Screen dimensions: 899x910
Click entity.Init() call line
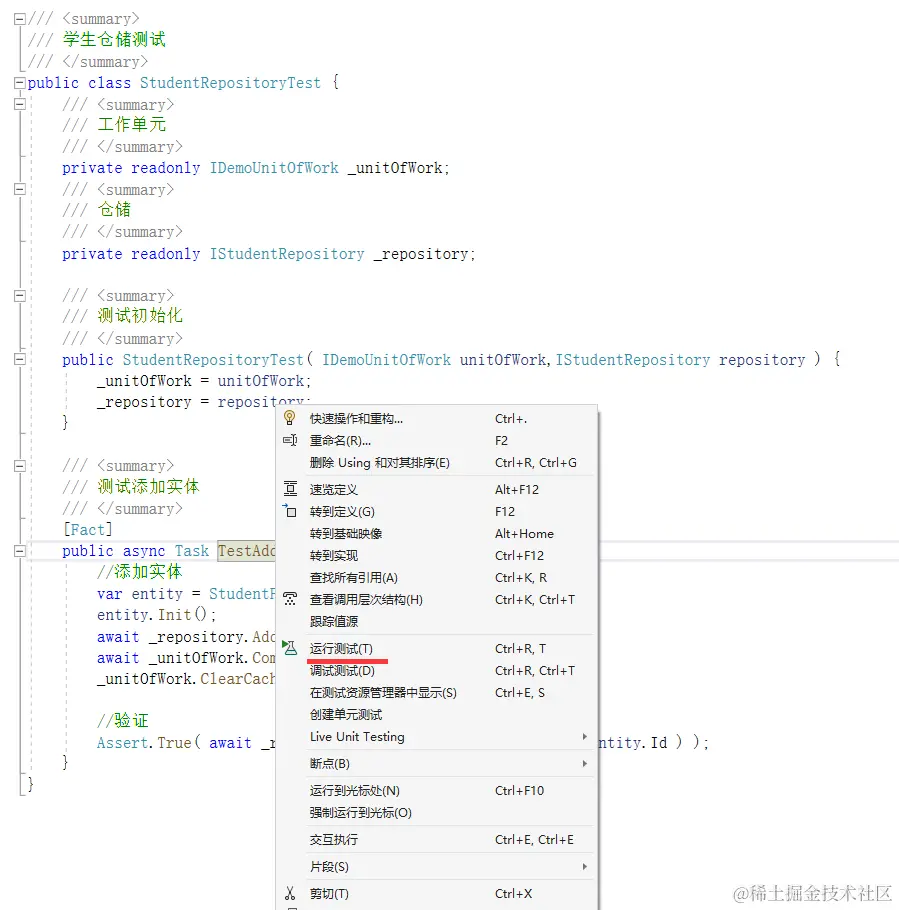[156, 615]
